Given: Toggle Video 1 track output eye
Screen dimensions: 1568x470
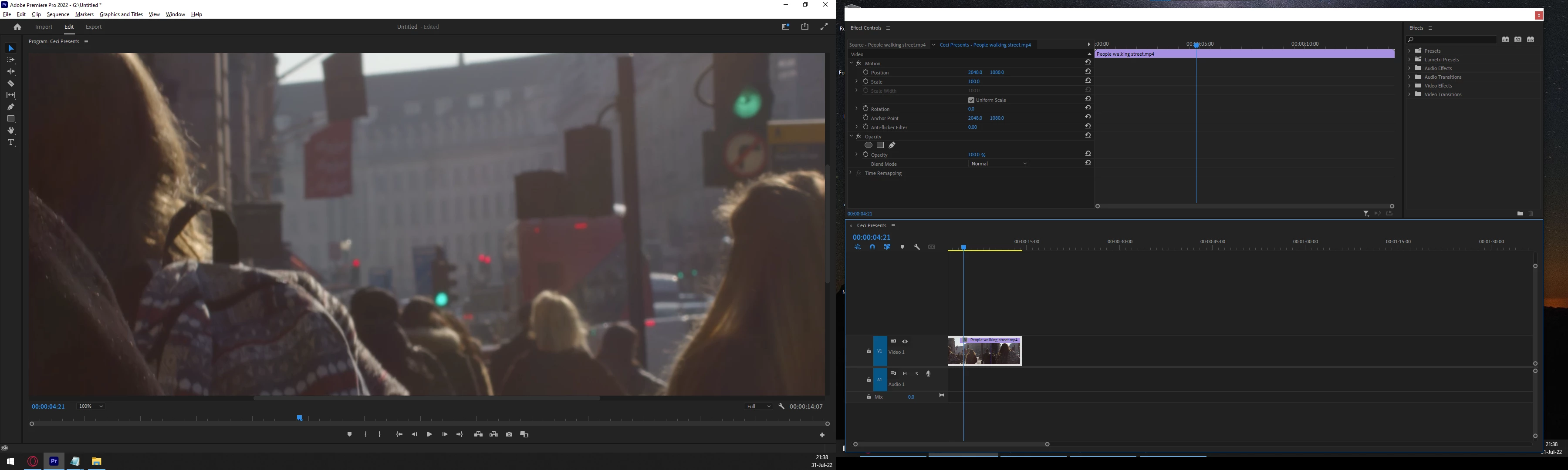Looking at the screenshot, I should pos(905,342).
